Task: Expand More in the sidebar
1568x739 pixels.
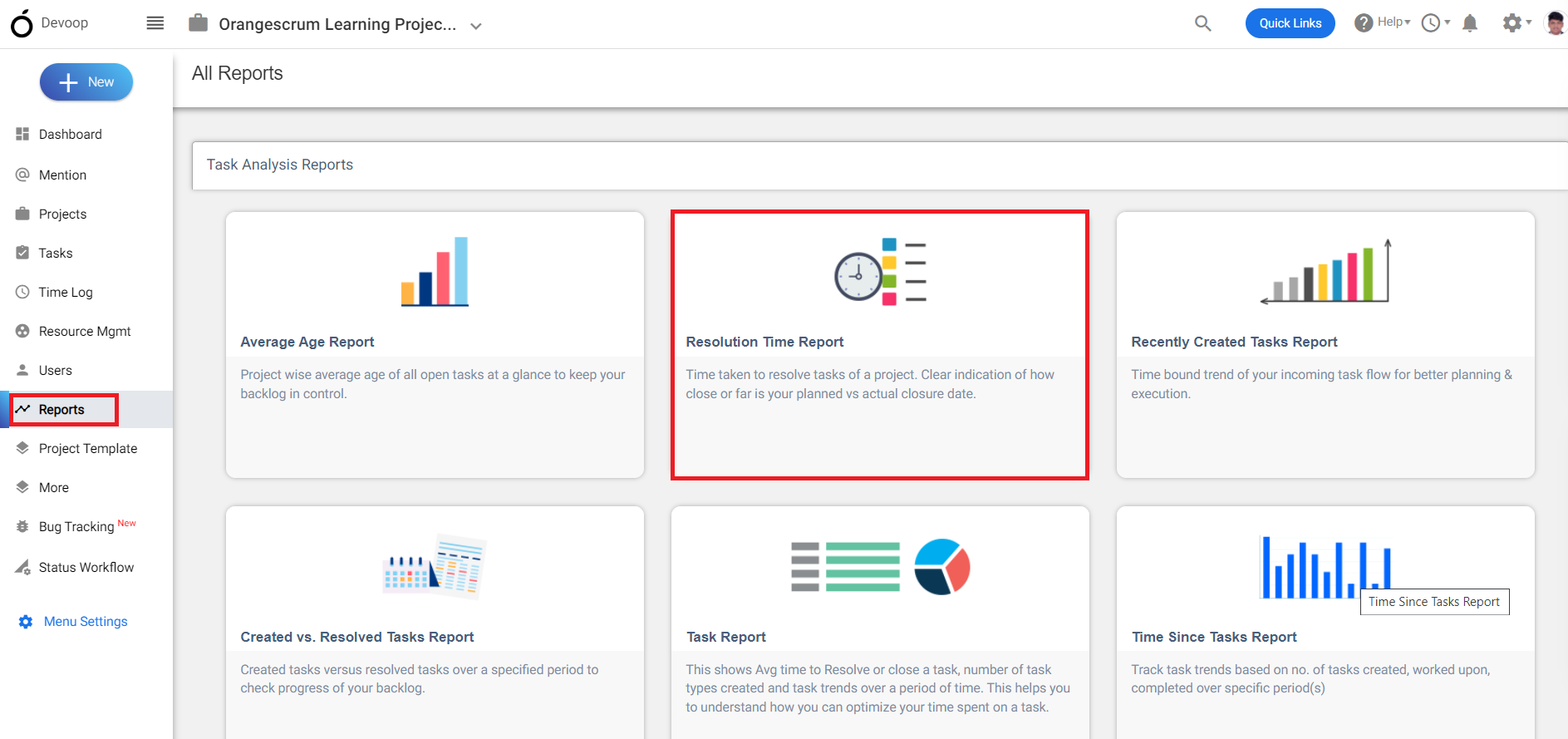Action: [54, 488]
